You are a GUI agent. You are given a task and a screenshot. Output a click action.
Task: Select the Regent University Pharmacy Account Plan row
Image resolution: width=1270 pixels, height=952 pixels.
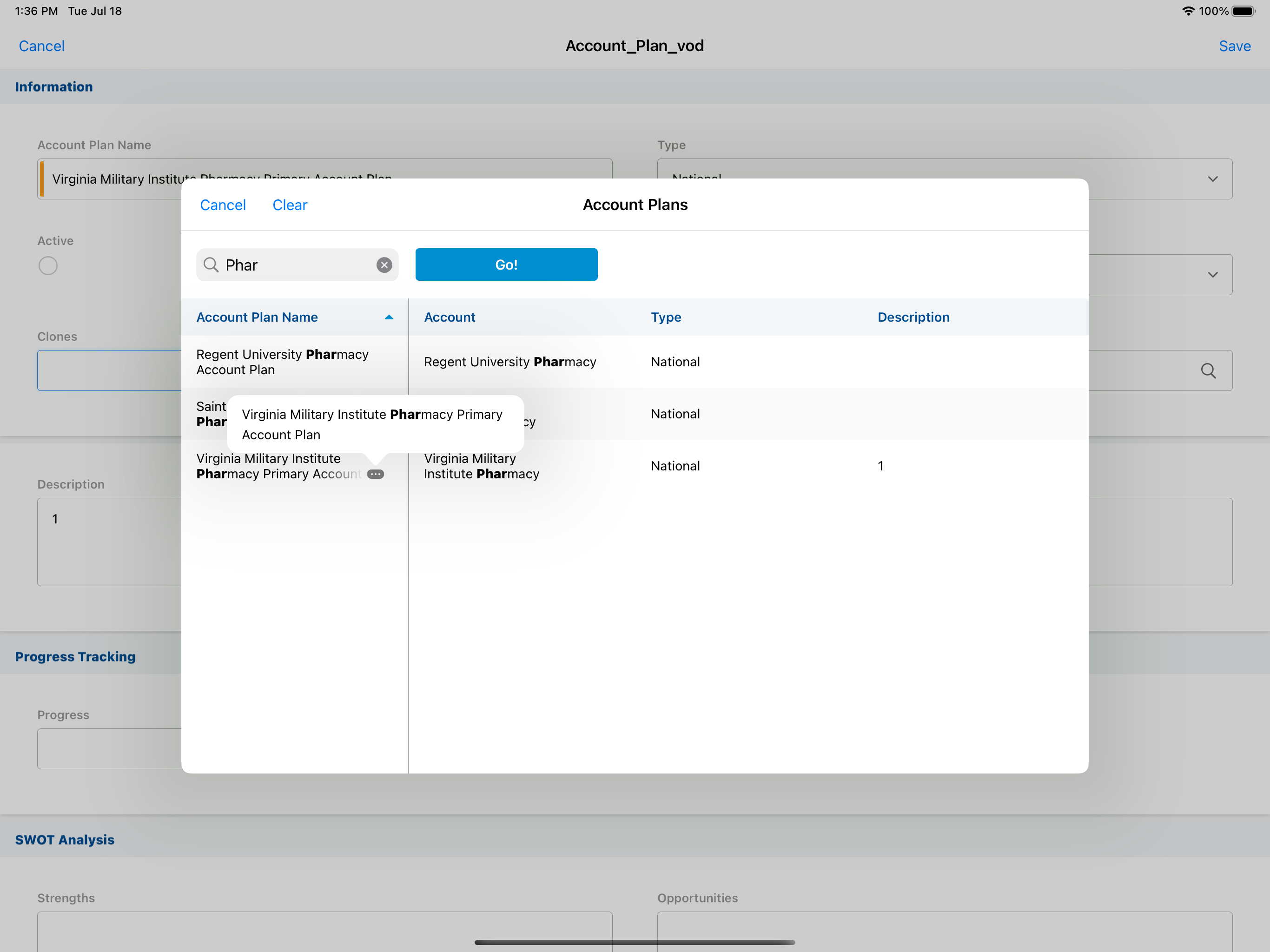click(x=283, y=362)
